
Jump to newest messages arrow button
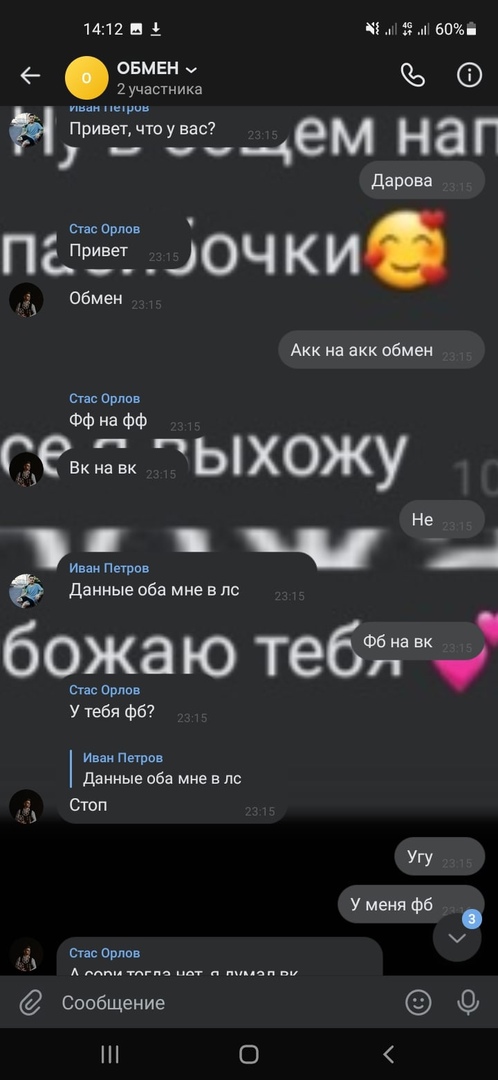pyautogui.click(x=457, y=937)
